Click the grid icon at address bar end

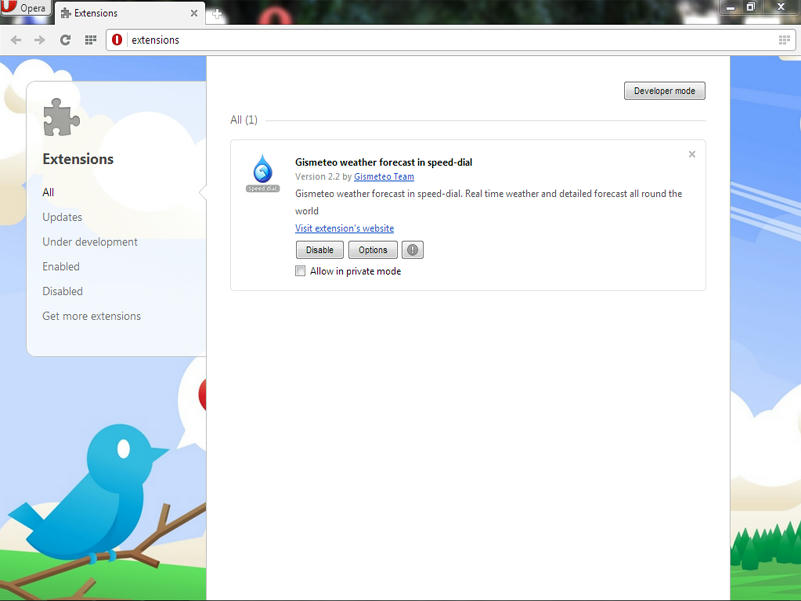tap(784, 40)
